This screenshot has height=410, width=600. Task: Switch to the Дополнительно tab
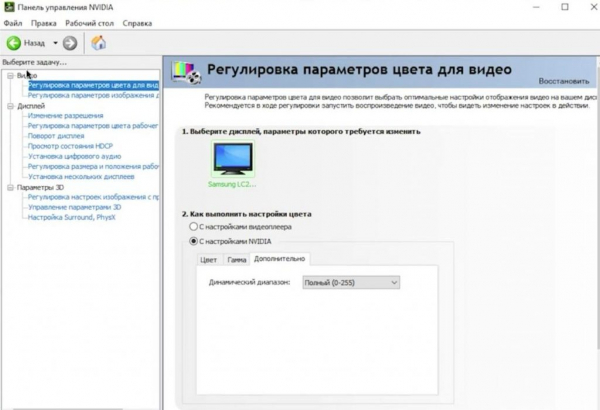tap(280, 259)
